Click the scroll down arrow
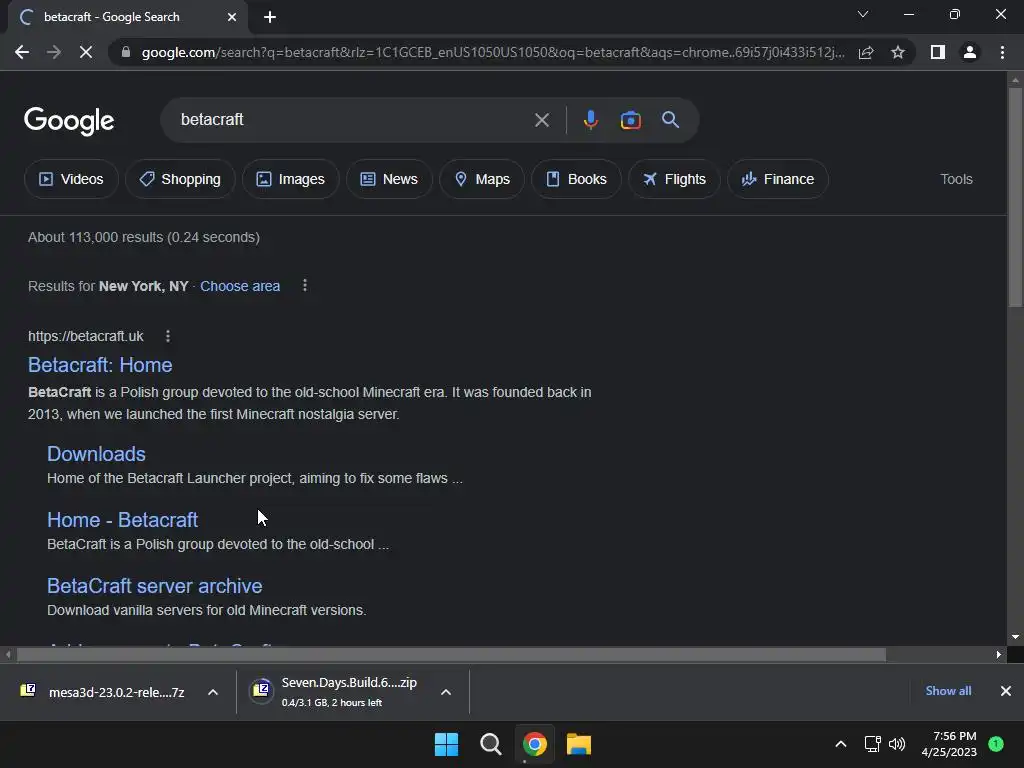Screen dimensions: 1024x768 1015,637
